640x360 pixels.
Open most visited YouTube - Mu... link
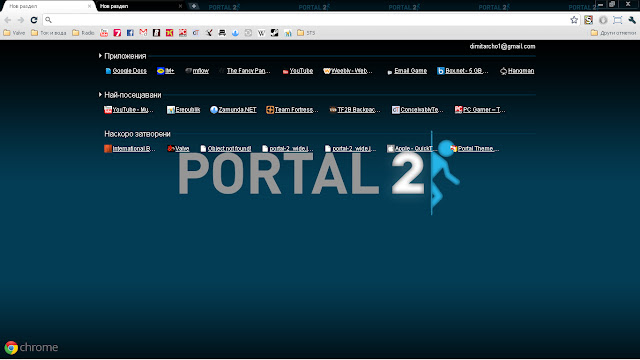click(x=129, y=109)
